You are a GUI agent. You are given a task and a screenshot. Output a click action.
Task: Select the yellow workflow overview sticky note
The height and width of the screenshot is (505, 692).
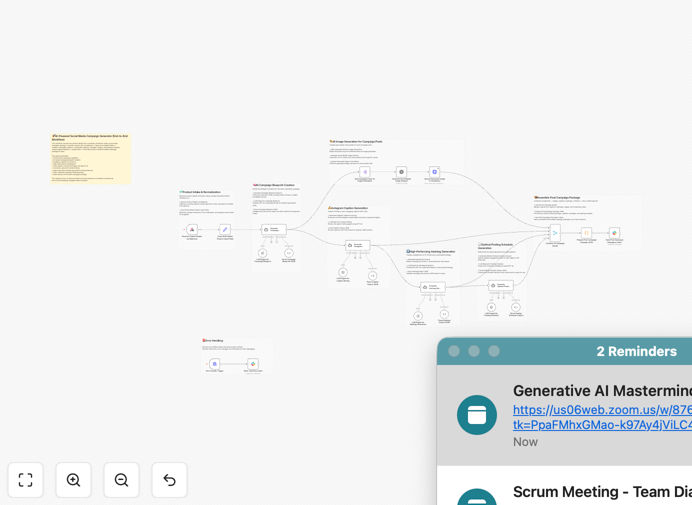(x=91, y=158)
